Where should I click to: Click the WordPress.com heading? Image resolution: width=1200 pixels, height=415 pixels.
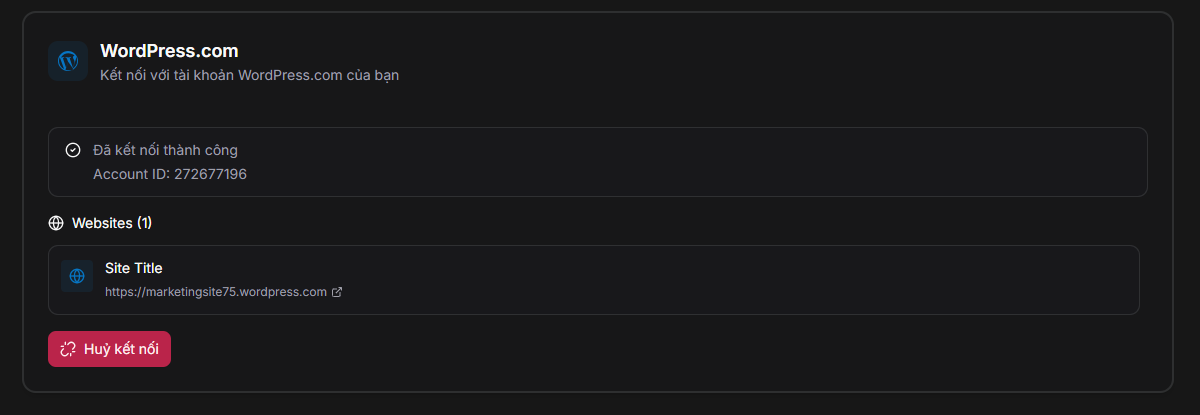tap(169, 51)
